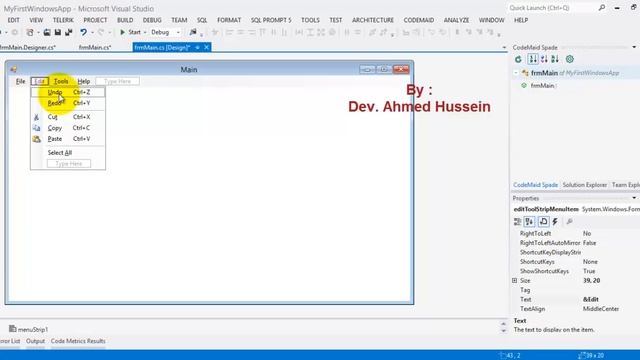Click the component tray scroll up arrow
This screenshot has height=360, width=640.
[x=503, y=324]
